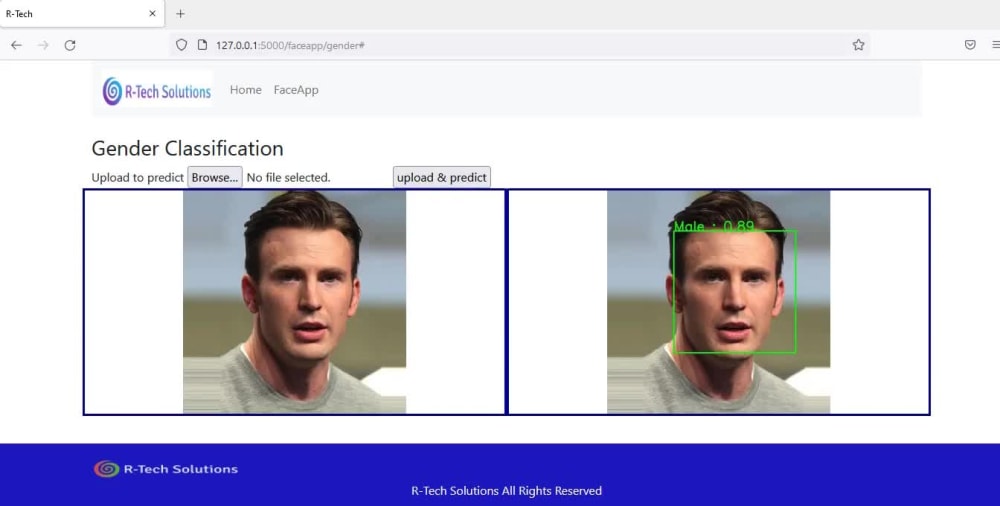Click the Browse... file button
Screen dimensions: 1000x506
click(x=215, y=177)
